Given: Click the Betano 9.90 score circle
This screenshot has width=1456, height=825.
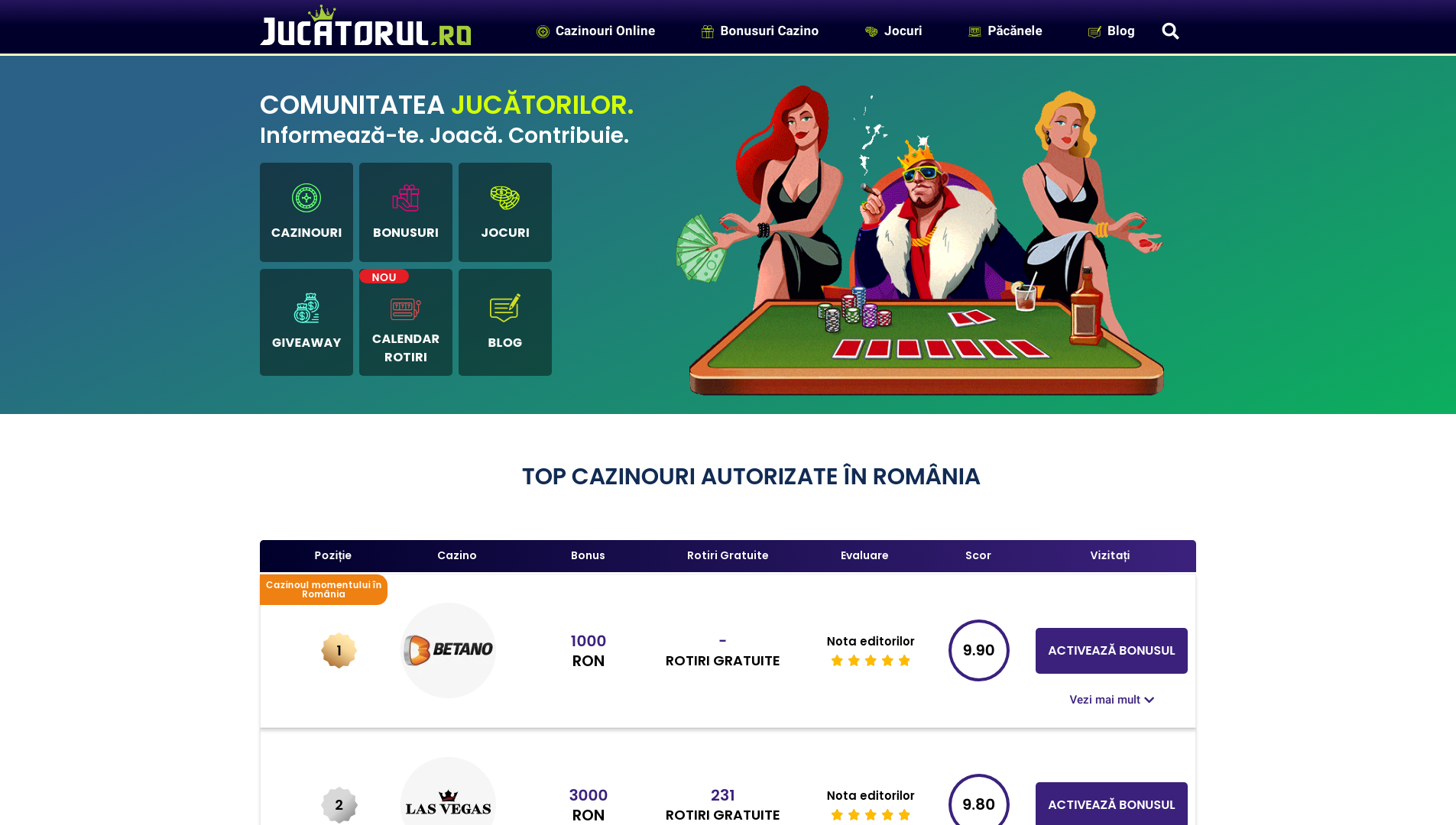Looking at the screenshot, I should [979, 650].
